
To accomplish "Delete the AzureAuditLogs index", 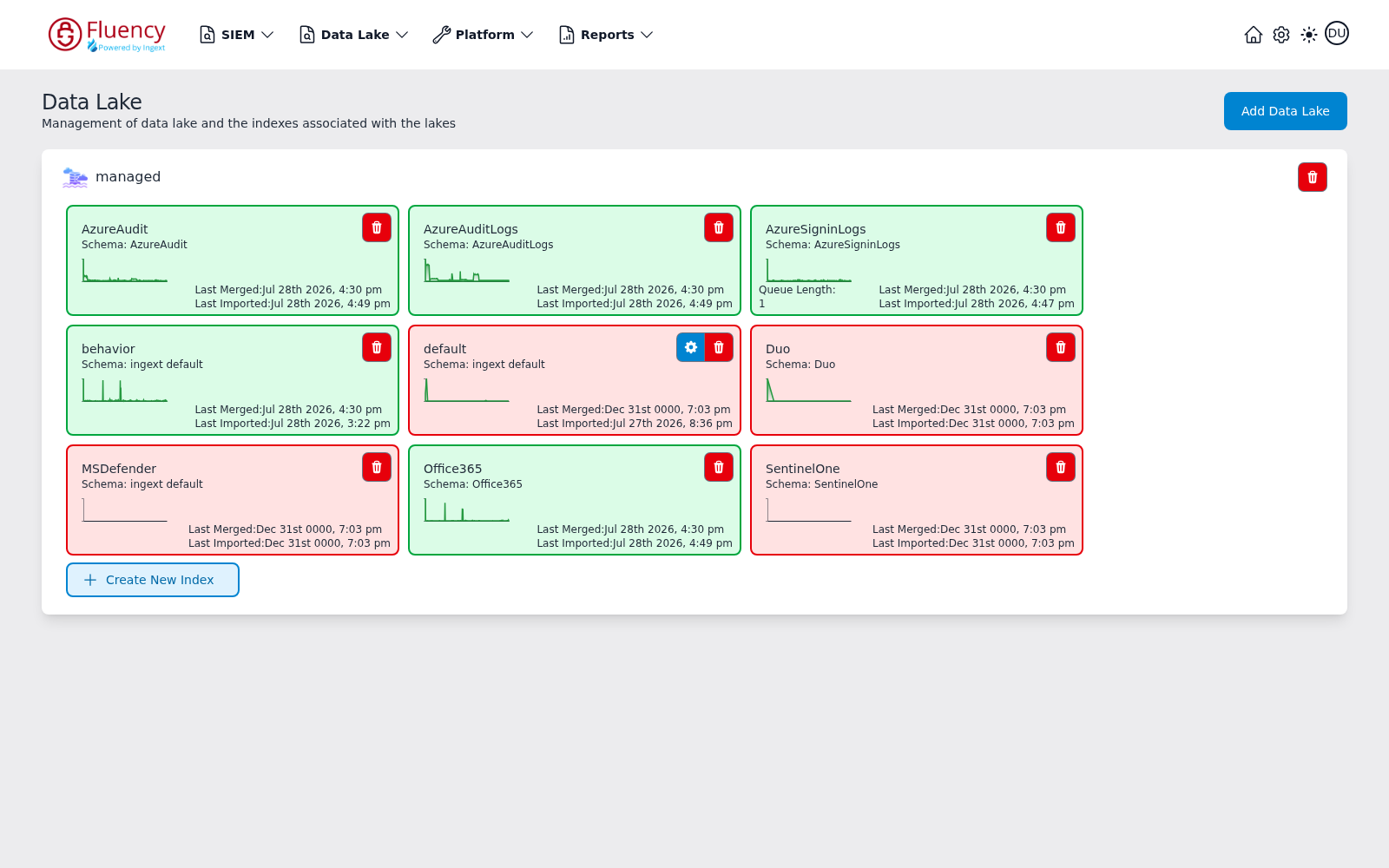I will point(719,227).
